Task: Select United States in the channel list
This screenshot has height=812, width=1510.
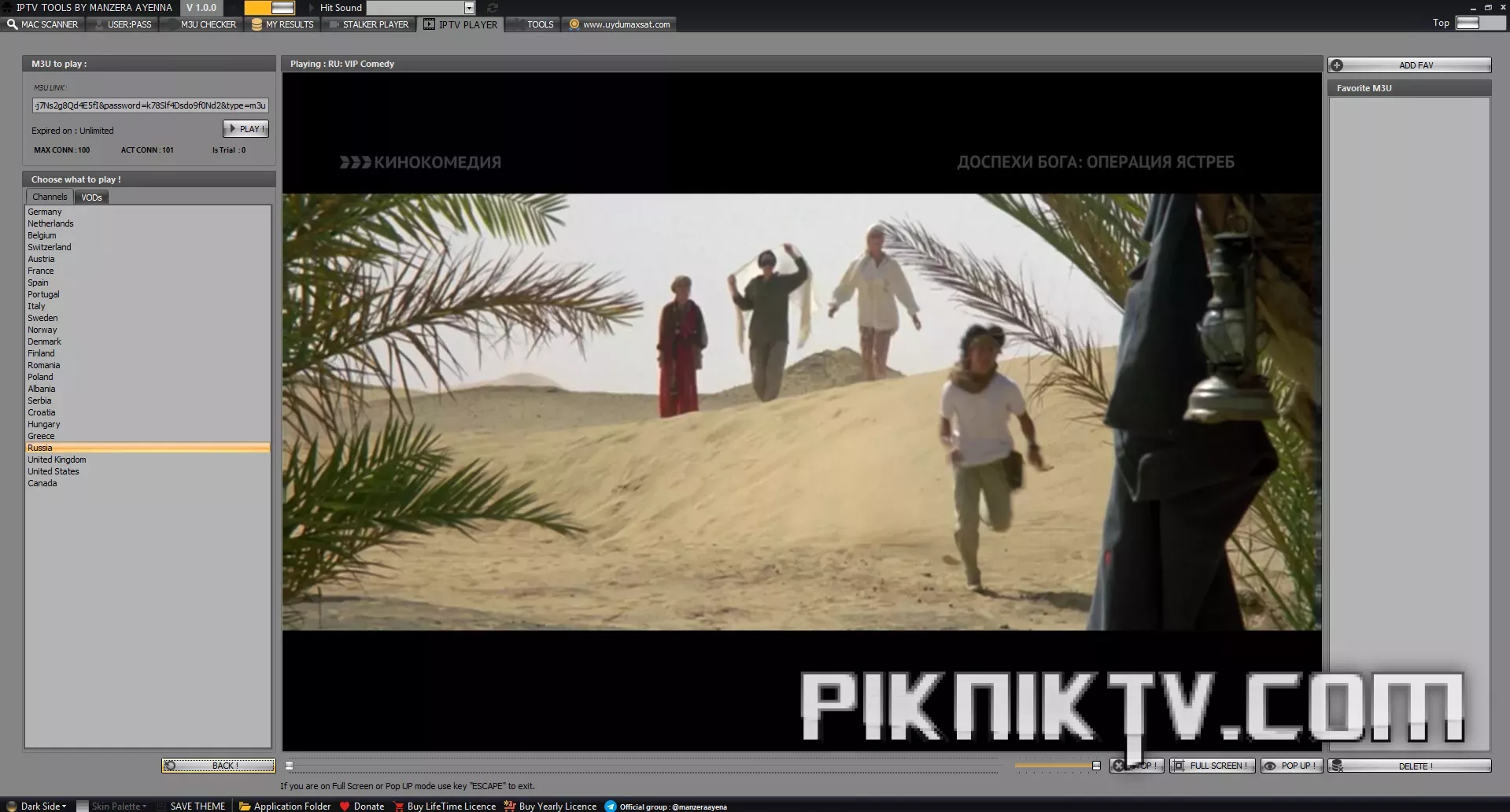Action: (148, 471)
